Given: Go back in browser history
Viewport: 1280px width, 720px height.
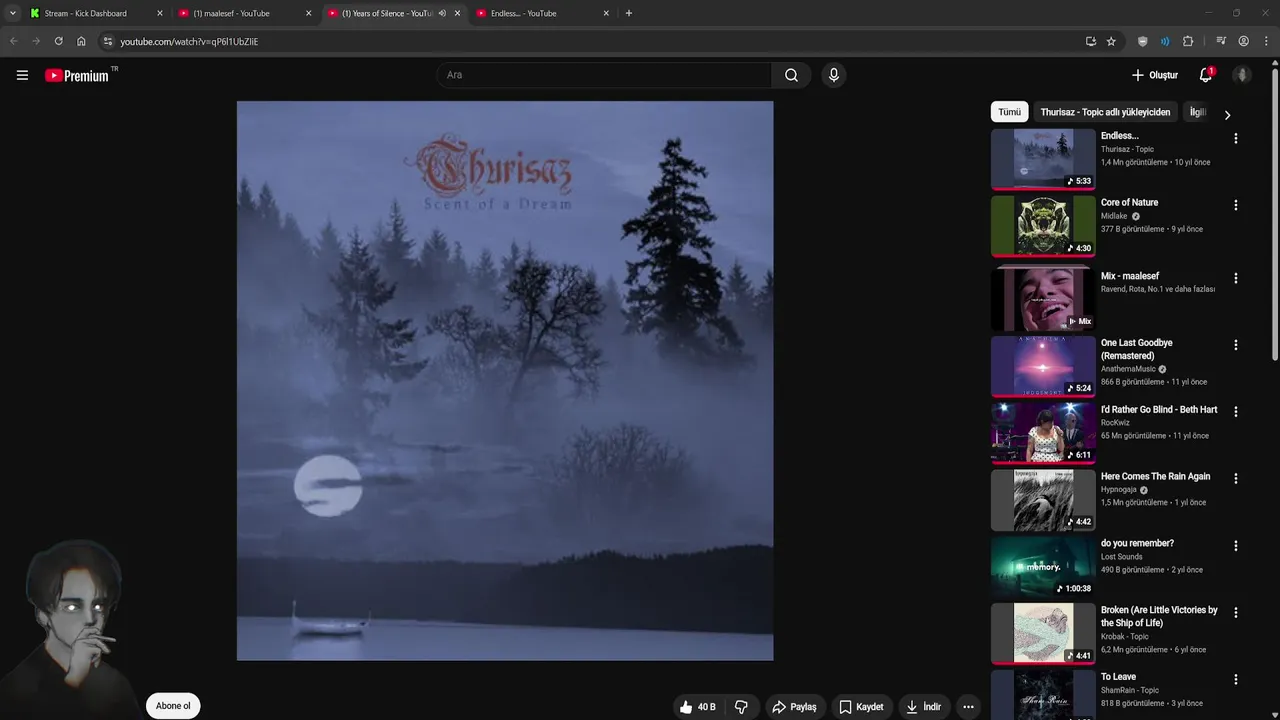Looking at the screenshot, I should pos(14,41).
